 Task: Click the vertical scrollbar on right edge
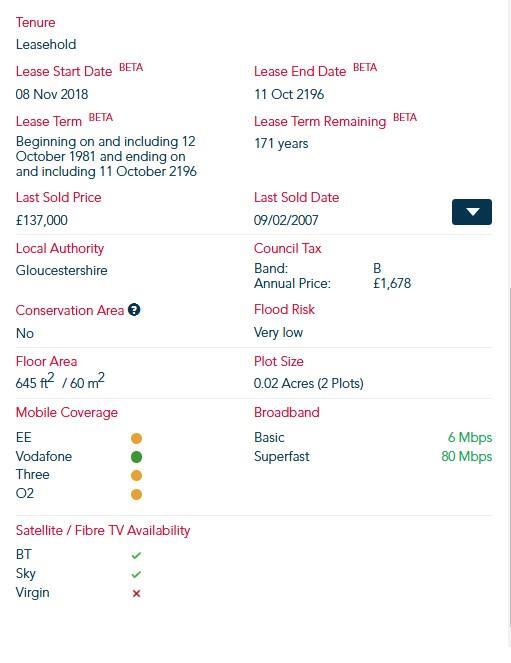coord(509,457)
